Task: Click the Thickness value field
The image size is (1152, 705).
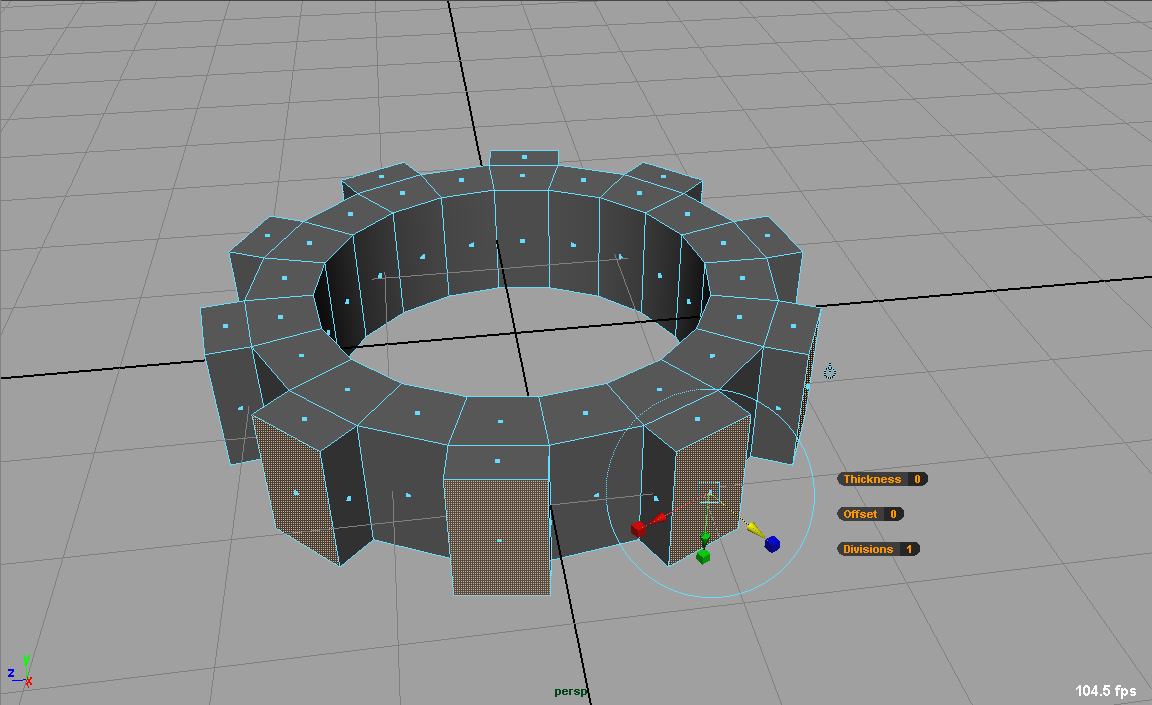Action: point(916,479)
